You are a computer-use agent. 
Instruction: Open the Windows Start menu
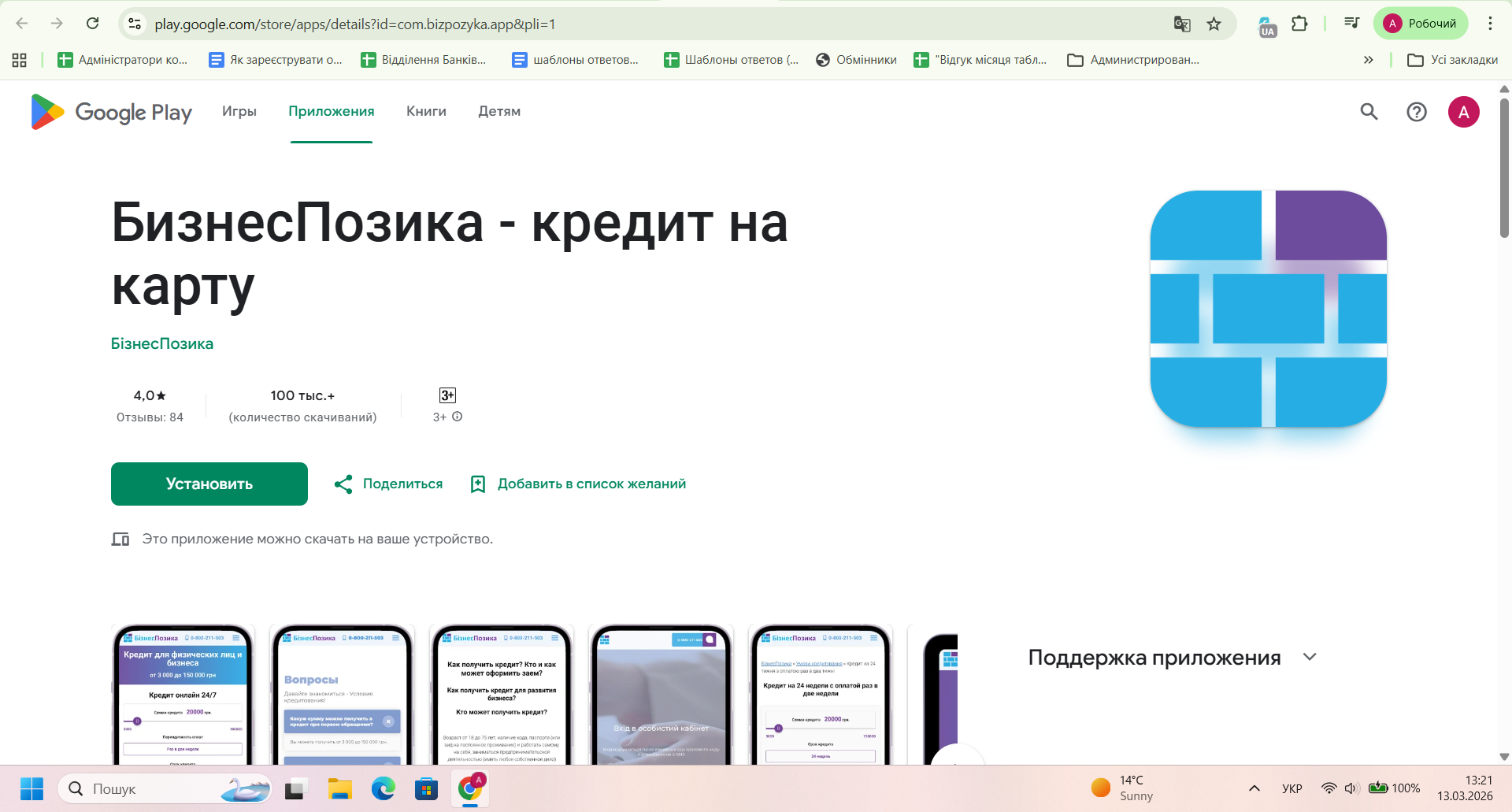tap(32, 788)
